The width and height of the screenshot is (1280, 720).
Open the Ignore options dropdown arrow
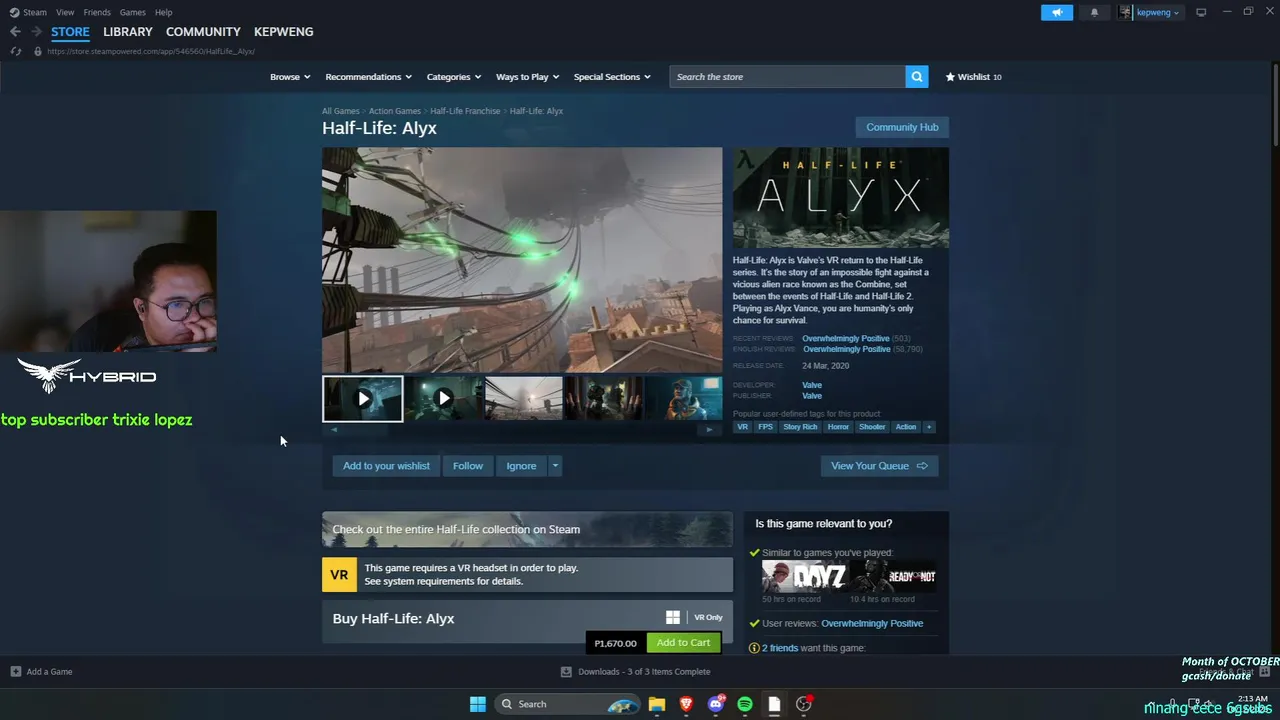[555, 466]
